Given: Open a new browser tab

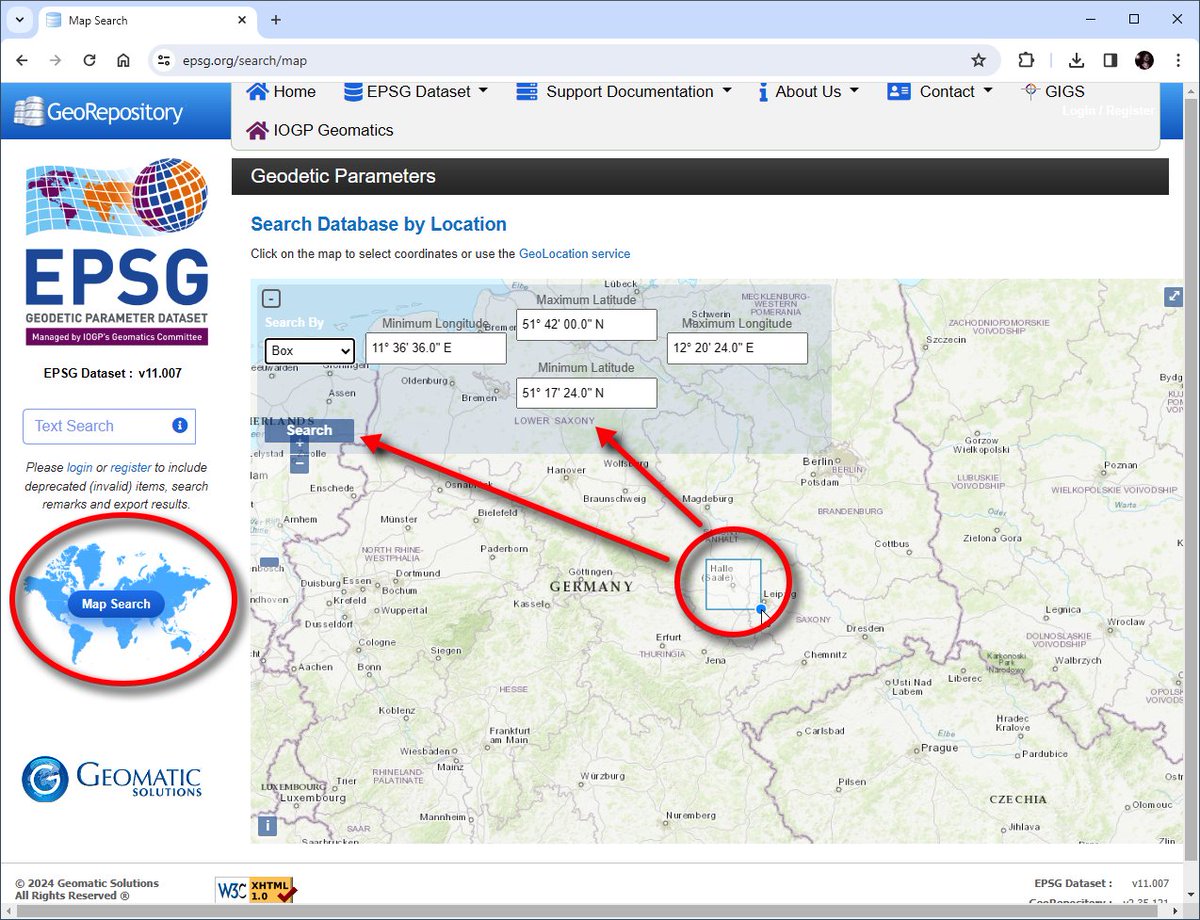Looking at the screenshot, I should coord(276,19).
